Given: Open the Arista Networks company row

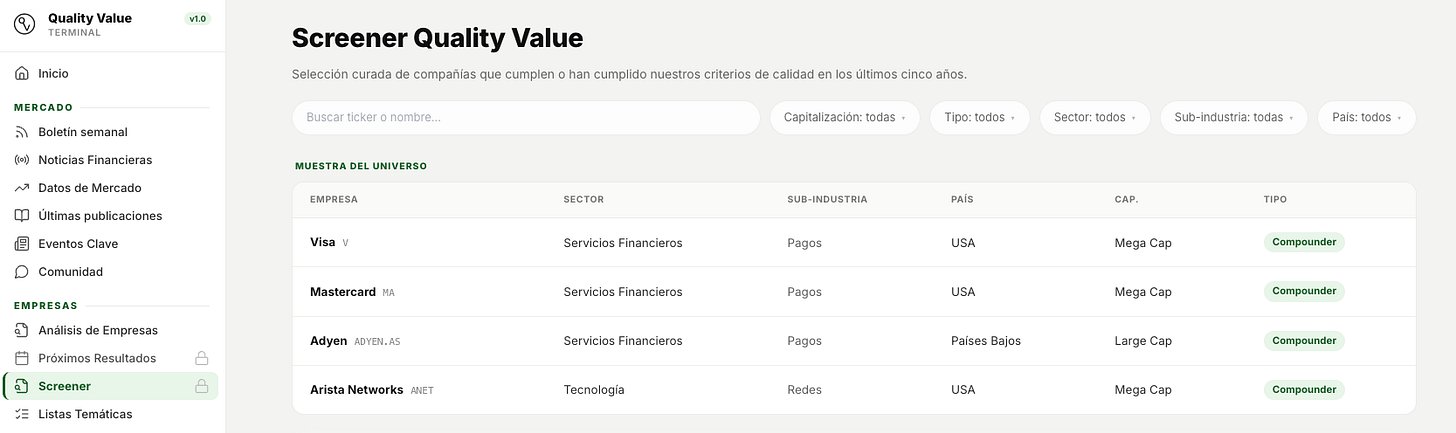Looking at the screenshot, I should (854, 390).
